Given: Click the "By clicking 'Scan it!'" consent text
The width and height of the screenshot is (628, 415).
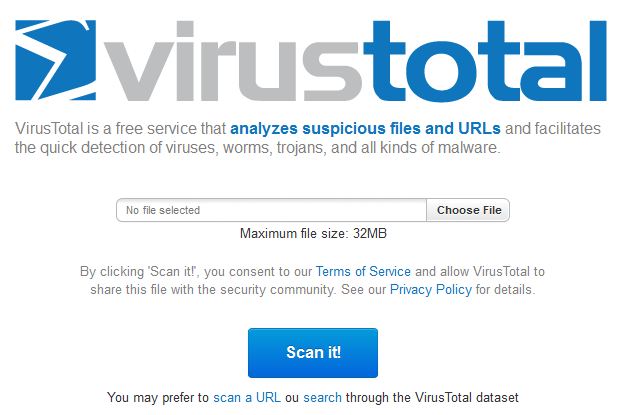Looking at the screenshot, I should [x=140, y=272].
